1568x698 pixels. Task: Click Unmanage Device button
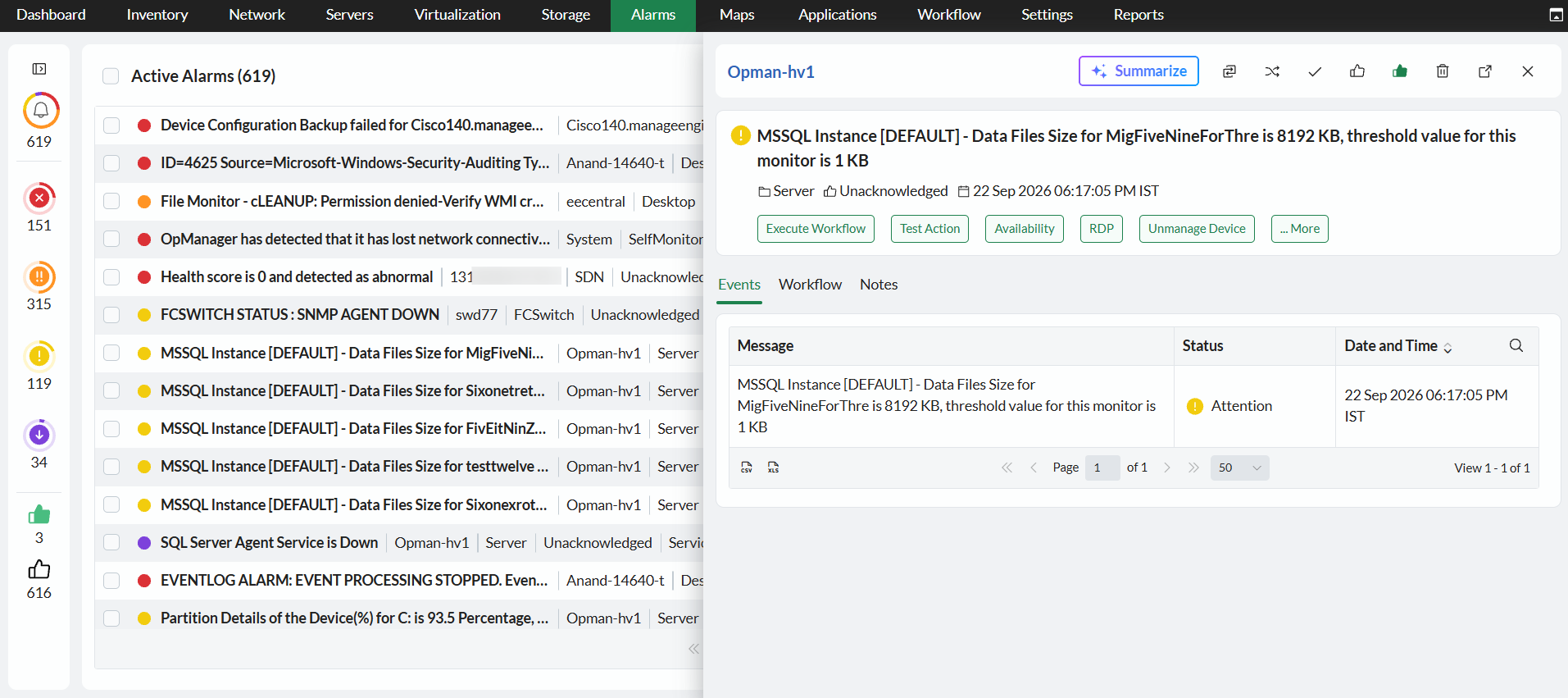(1197, 229)
